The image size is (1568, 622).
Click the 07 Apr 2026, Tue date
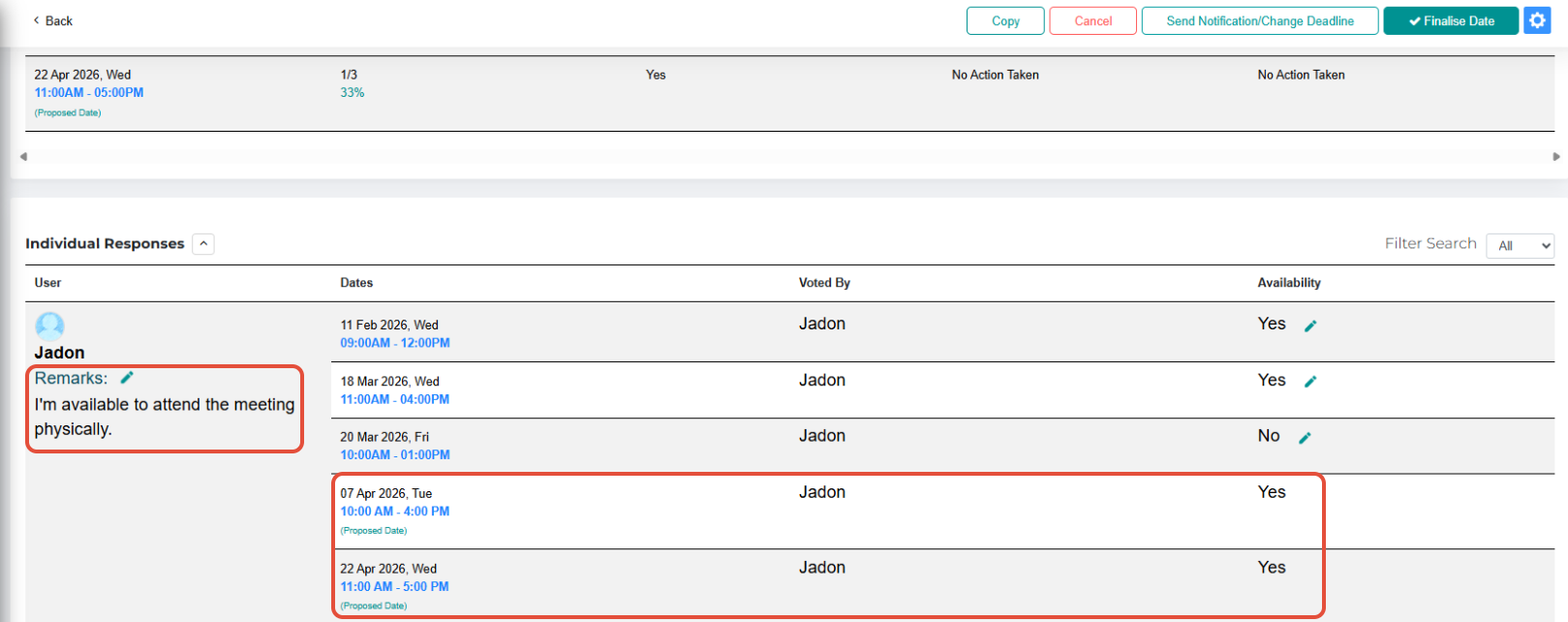[x=386, y=493]
